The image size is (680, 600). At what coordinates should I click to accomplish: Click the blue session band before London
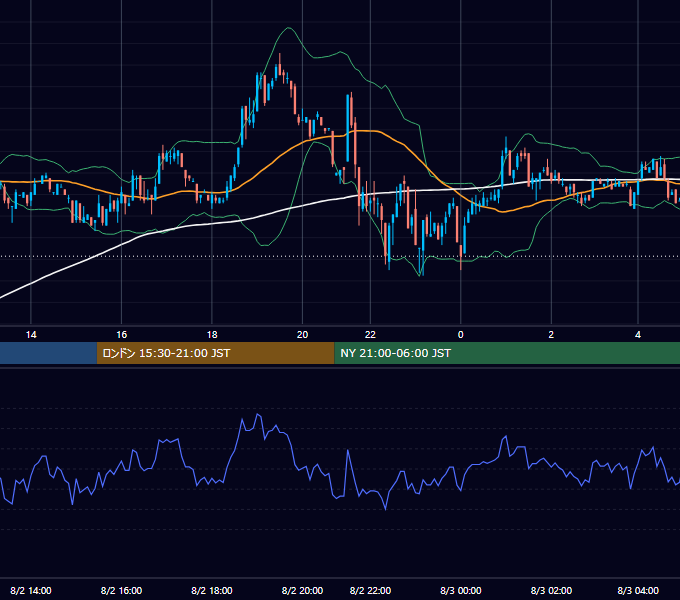coord(48,353)
